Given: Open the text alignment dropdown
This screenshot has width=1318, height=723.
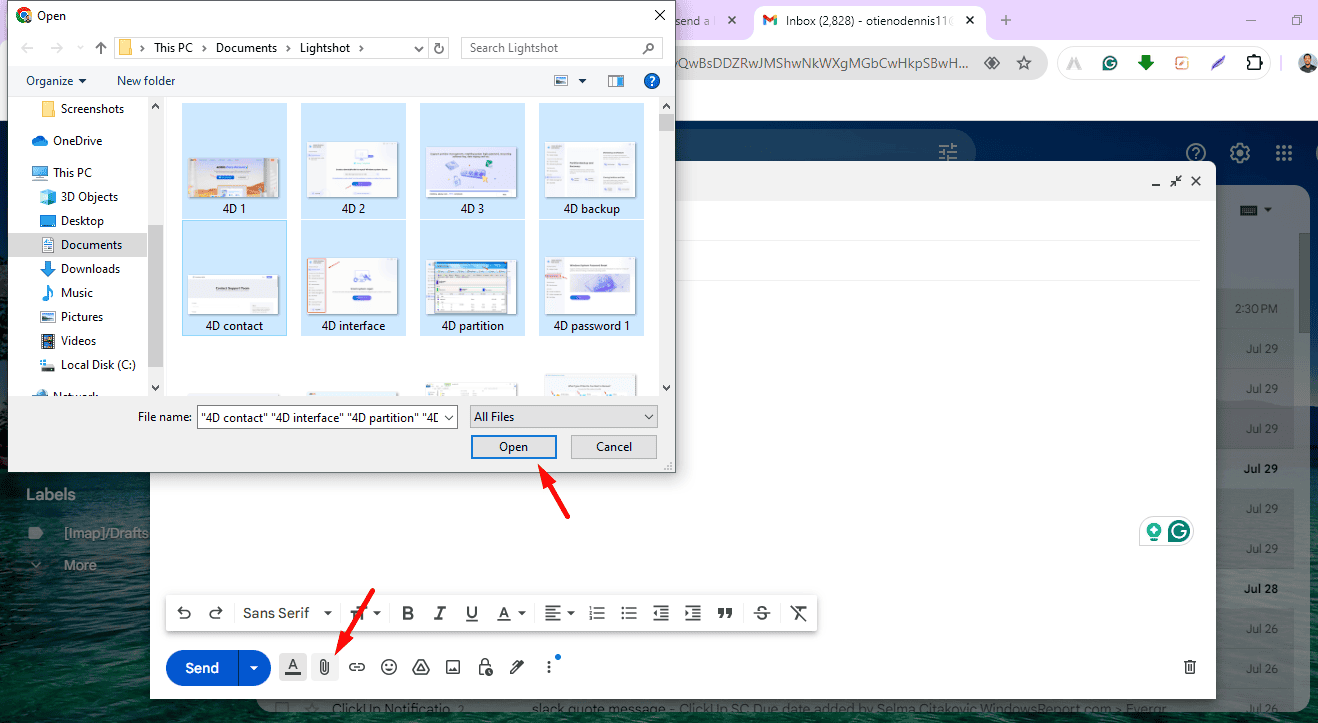Looking at the screenshot, I should [x=560, y=613].
